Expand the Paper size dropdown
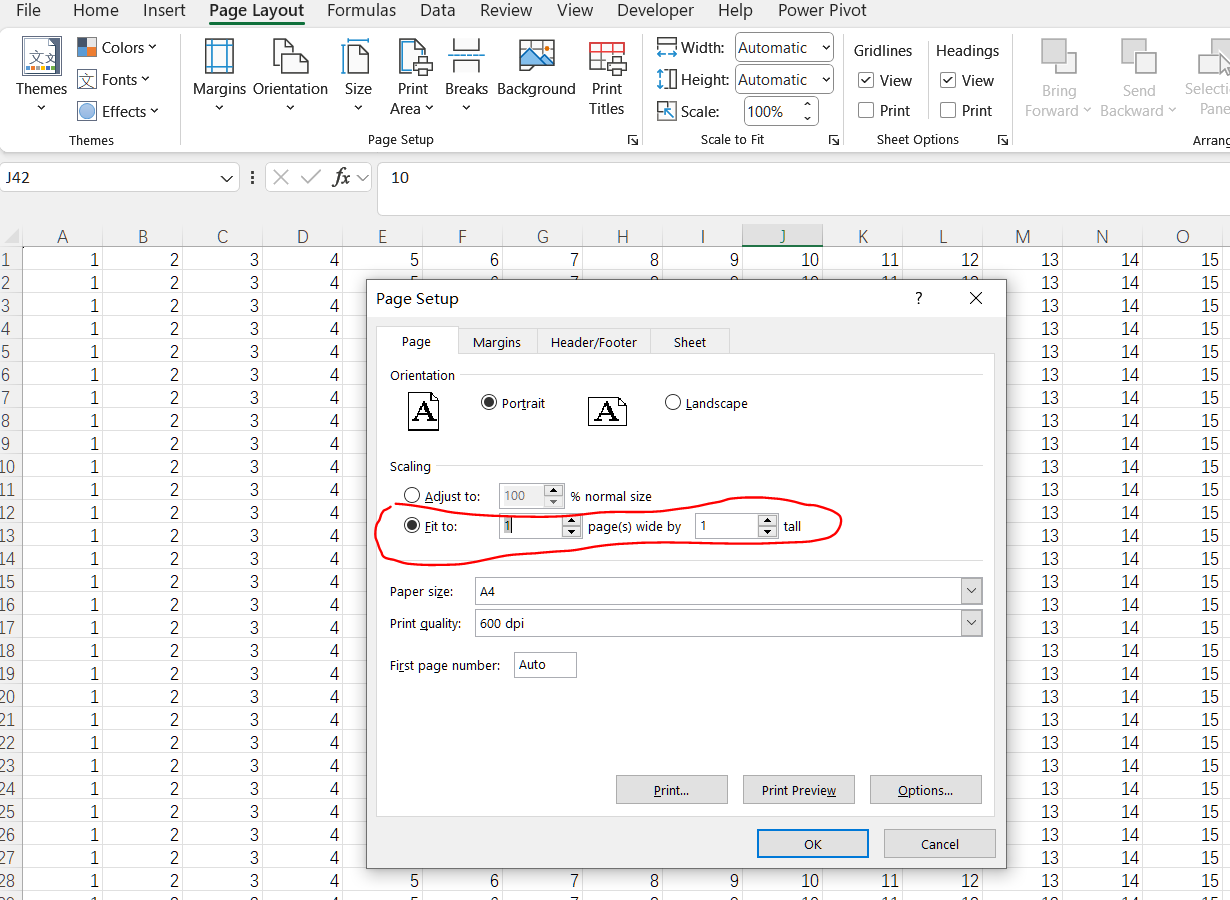This screenshot has height=900, width=1230. 971,591
